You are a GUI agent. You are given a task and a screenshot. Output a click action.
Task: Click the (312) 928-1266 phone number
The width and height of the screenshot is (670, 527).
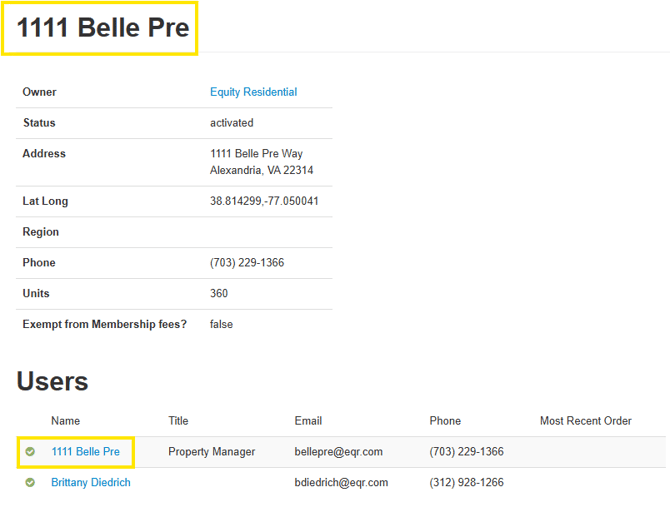(x=466, y=483)
